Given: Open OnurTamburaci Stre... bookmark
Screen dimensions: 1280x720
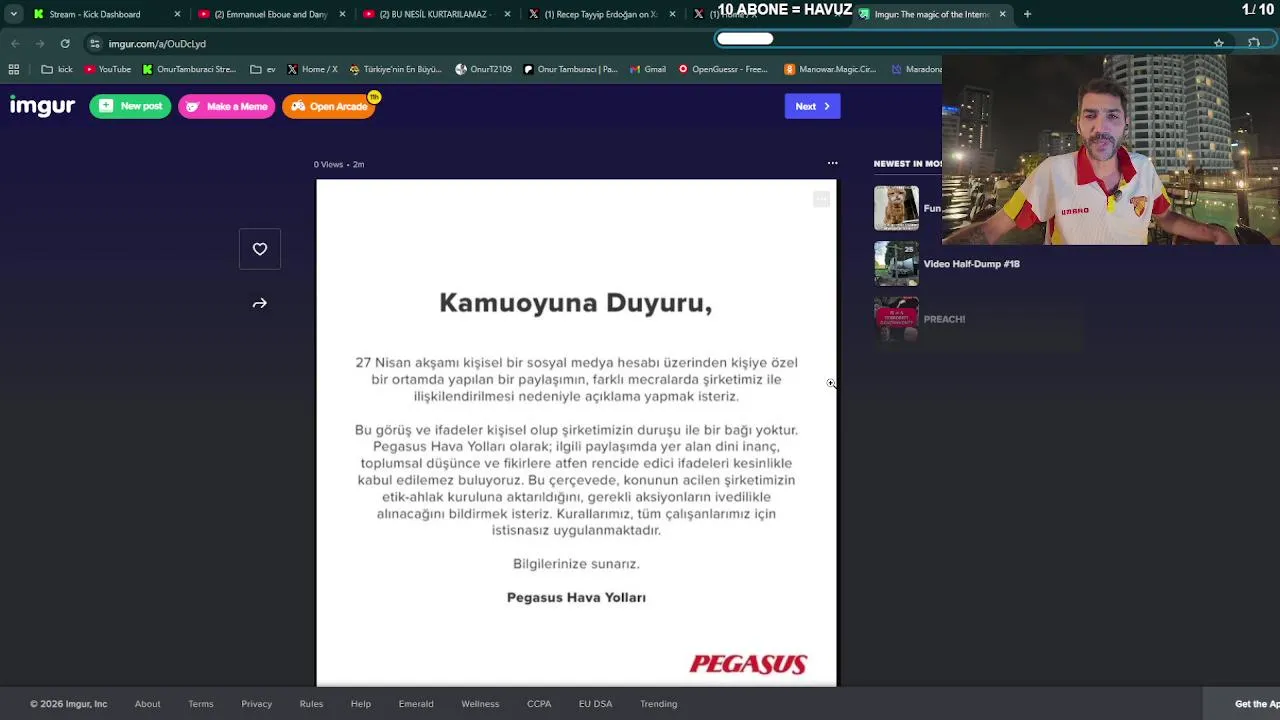Looking at the screenshot, I should [x=189, y=69].
